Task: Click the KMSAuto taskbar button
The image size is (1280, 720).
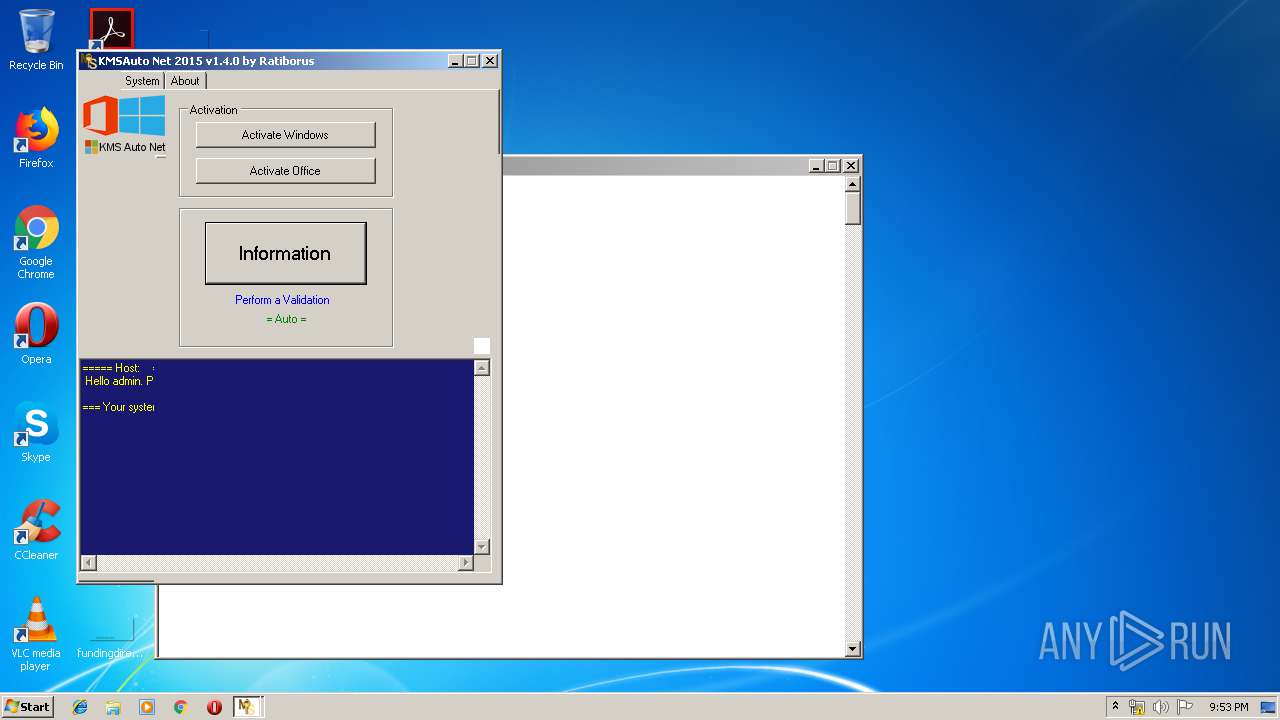Action: pyautogui.click(x=247, y=707)
